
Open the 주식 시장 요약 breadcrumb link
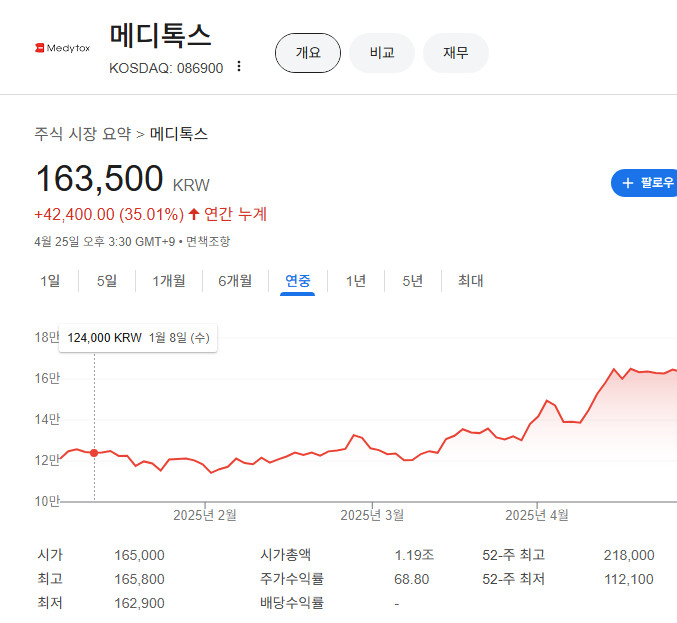[x=82, y=134]
